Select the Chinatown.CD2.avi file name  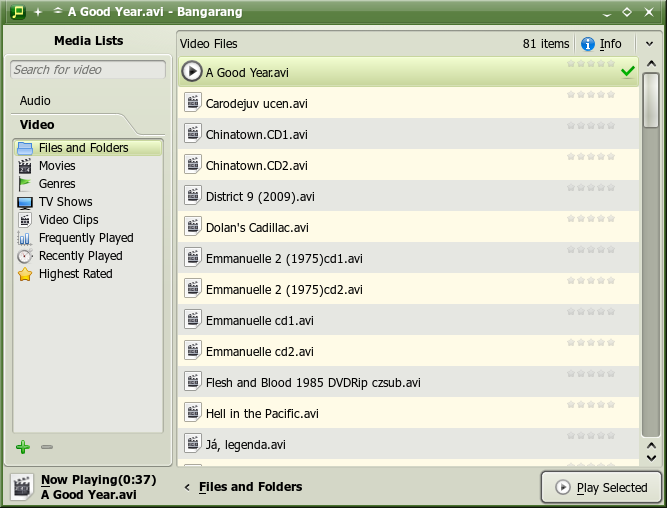[x=257, y=166]
